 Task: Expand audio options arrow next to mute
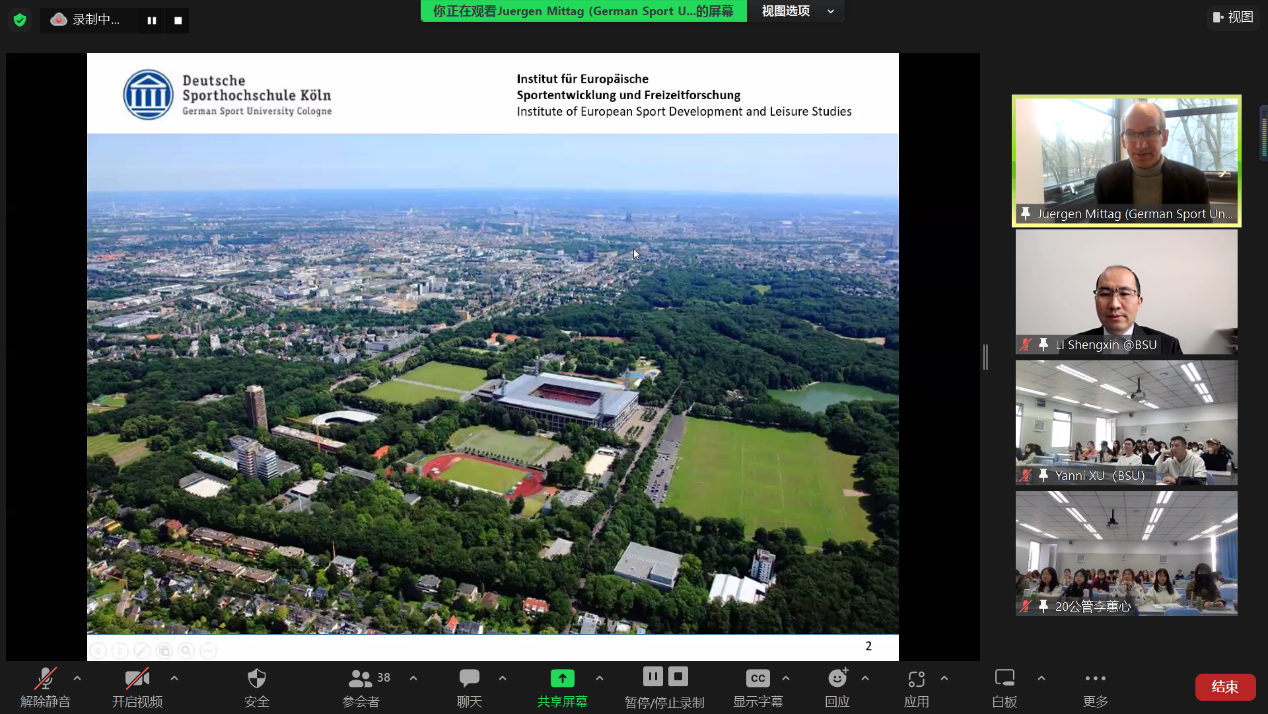click(x=77, y=678)
